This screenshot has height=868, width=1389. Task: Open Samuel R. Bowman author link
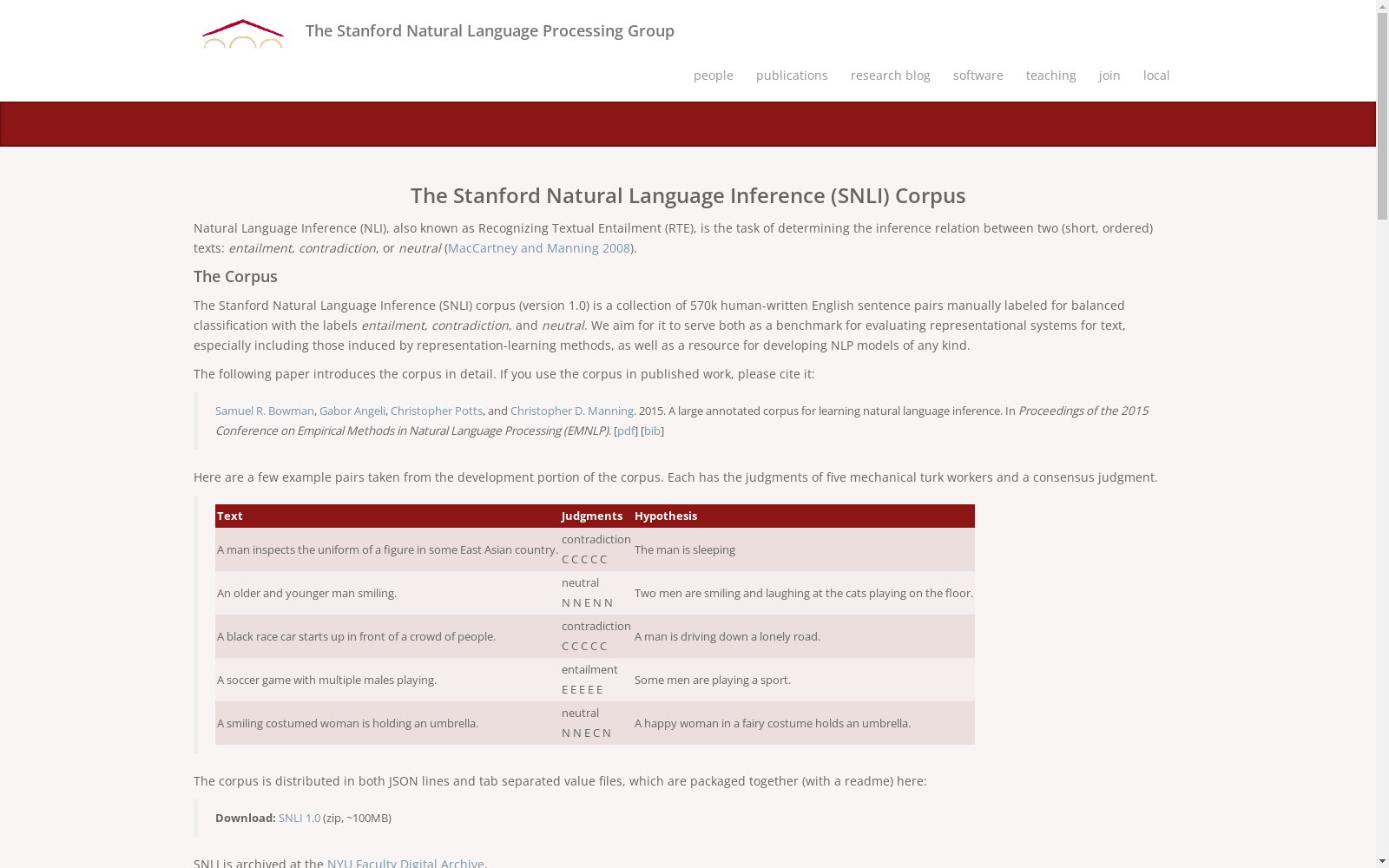(265, 411)
